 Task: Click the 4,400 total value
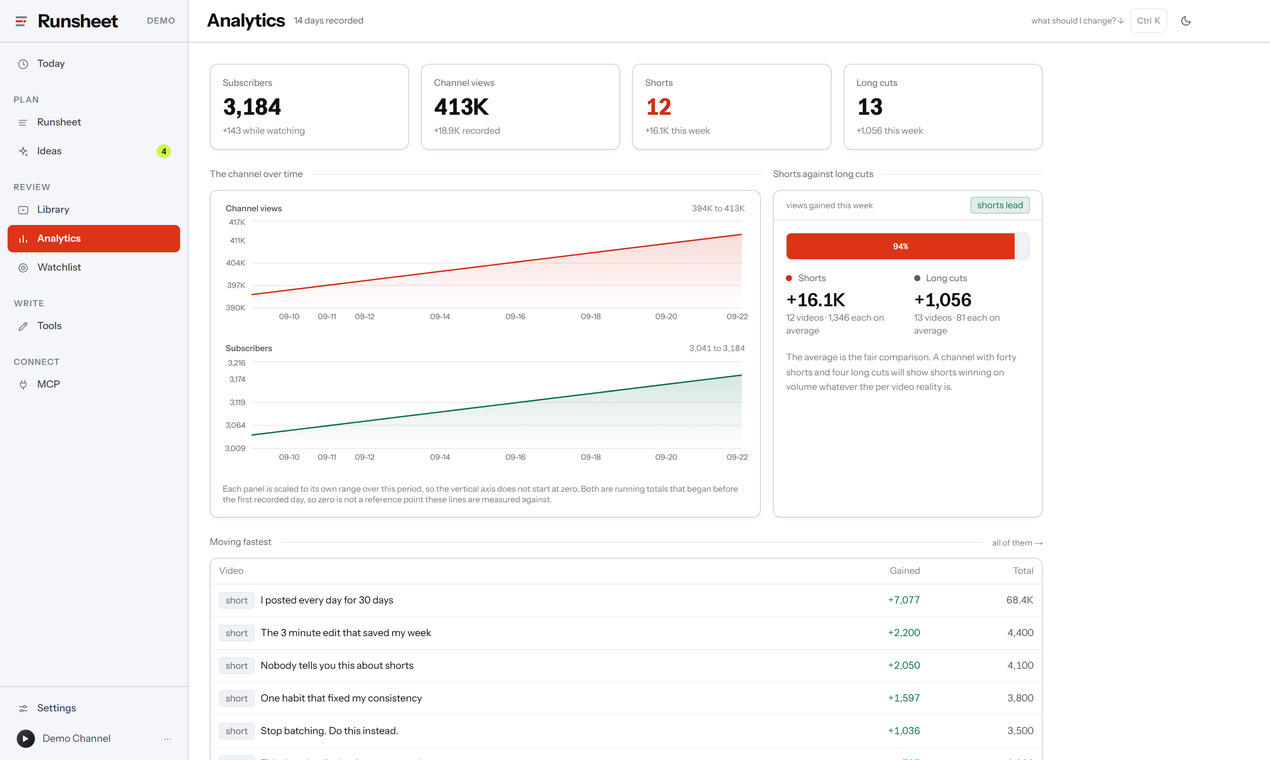tap(1020, 633)
